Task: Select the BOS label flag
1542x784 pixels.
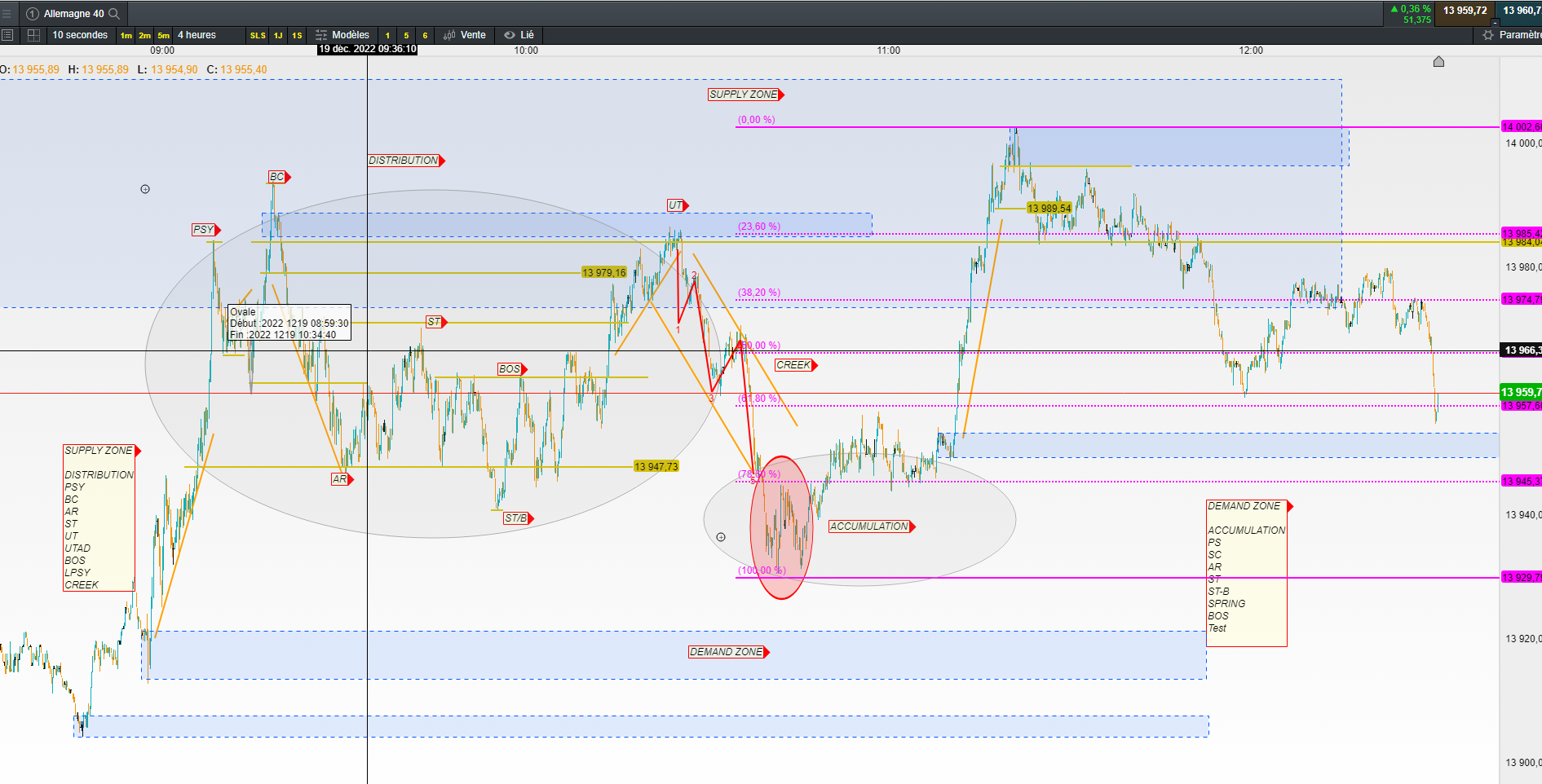Action: 512,369
